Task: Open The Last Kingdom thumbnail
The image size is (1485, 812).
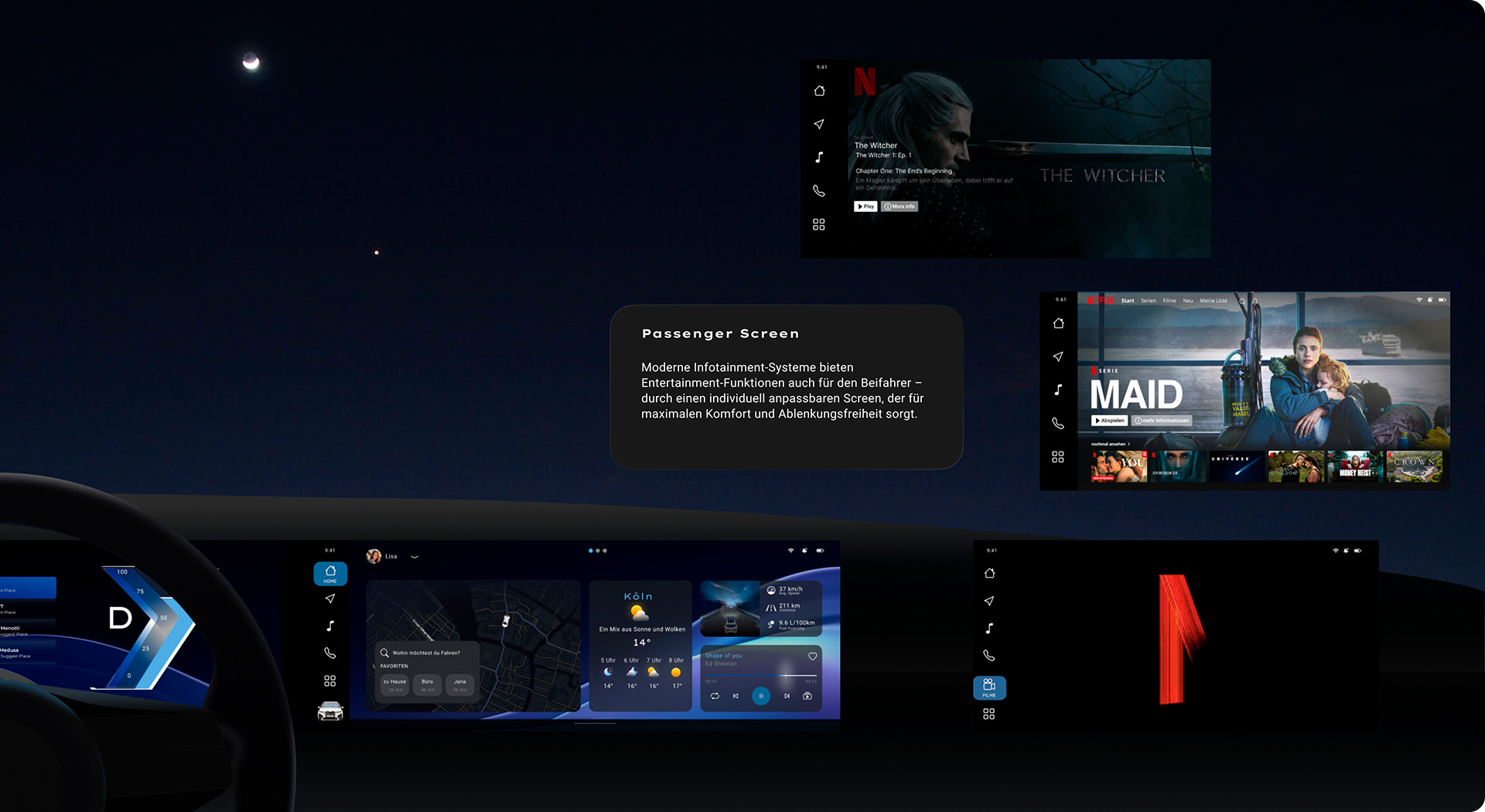Action: [1296, 466]
